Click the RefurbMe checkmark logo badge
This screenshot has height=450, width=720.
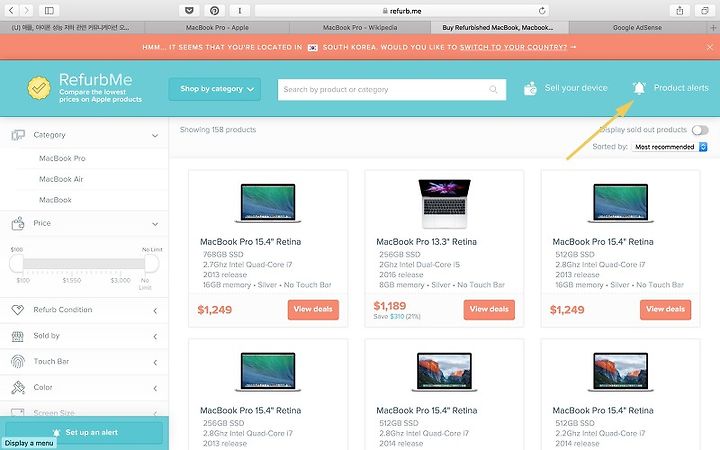click(x=39, y=88)
